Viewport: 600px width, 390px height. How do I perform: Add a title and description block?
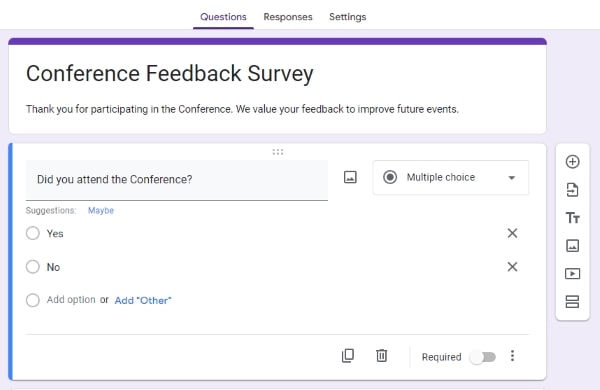coord(572,218)
